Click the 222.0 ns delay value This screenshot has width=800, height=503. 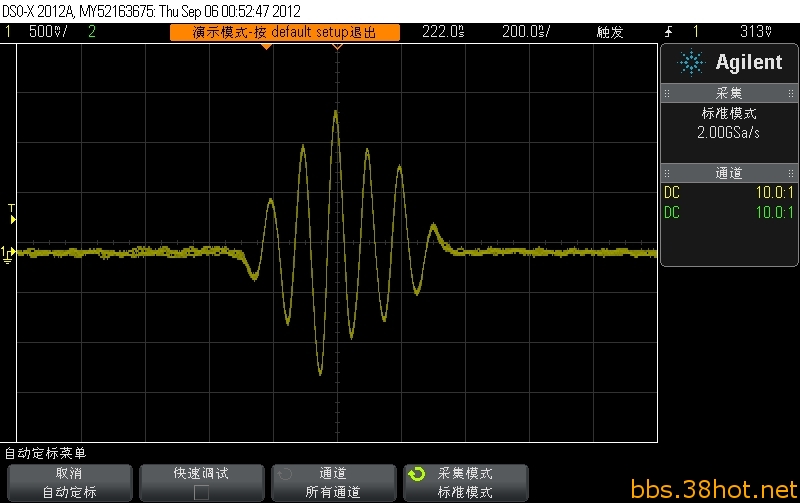[x=443, y=32]
